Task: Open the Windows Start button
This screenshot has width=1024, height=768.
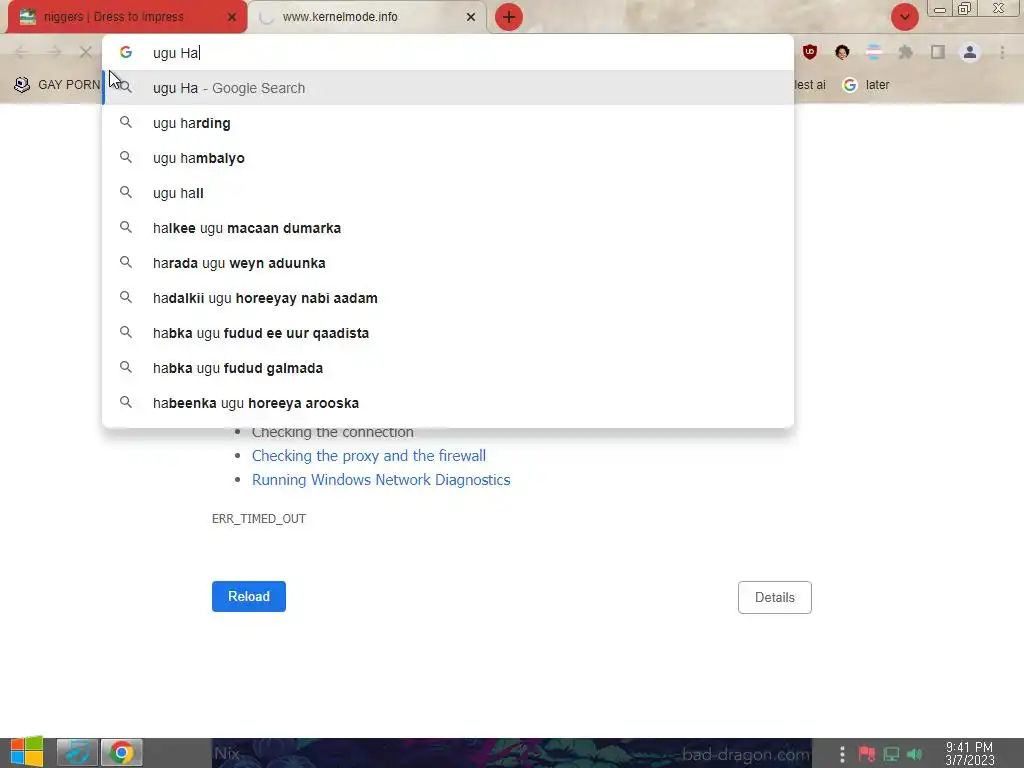Action: click(x=27, y=752)
